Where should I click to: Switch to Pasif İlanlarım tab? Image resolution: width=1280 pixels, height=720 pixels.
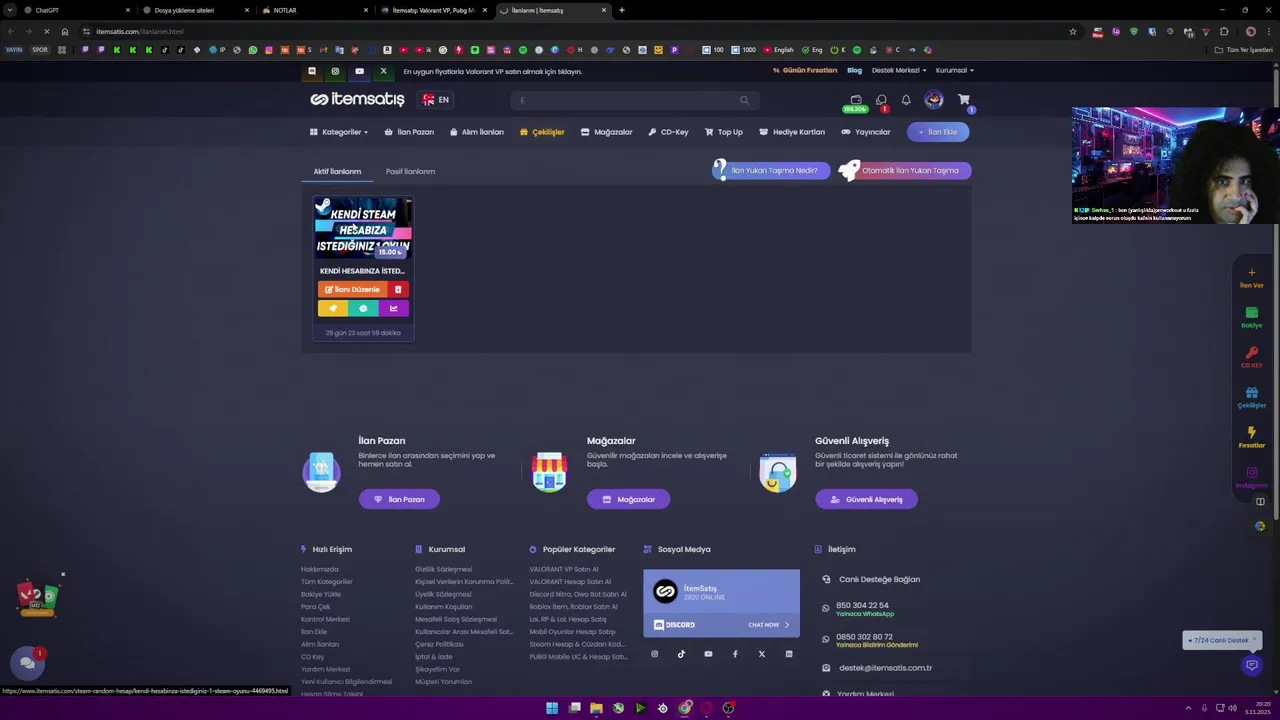[410, 172]
